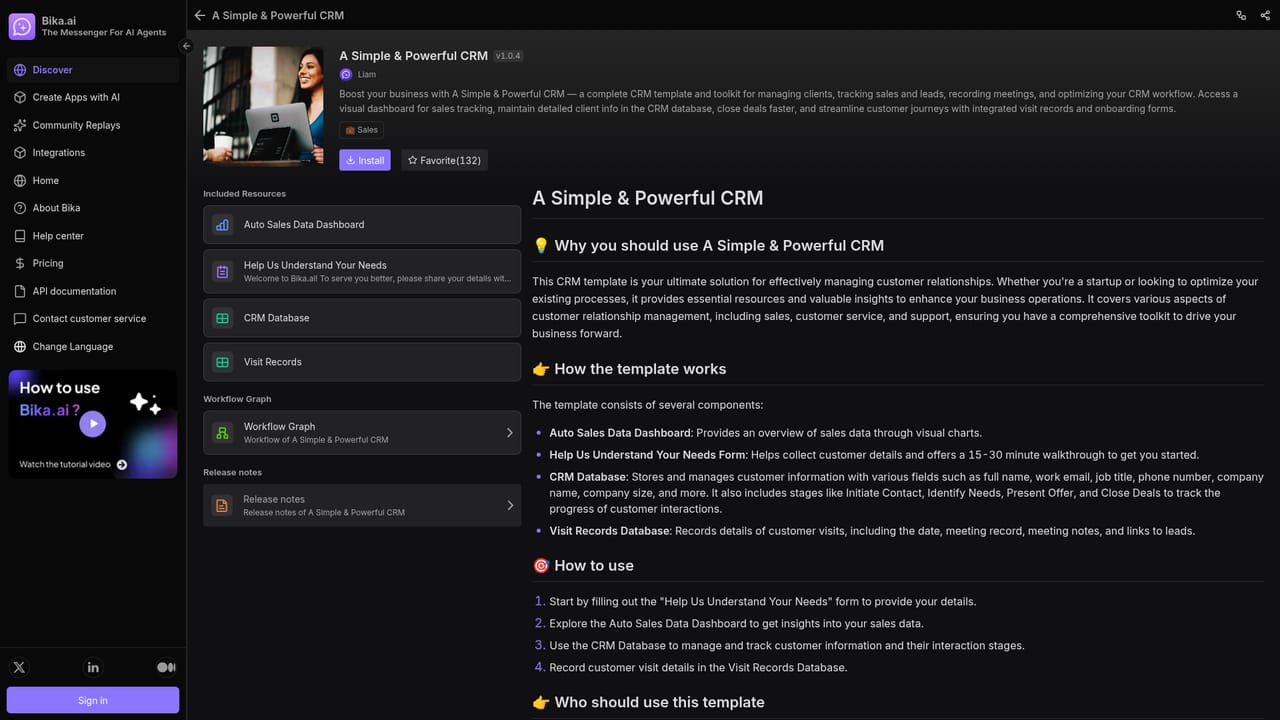Navigate to Home in sidebar

coord(93,181)
